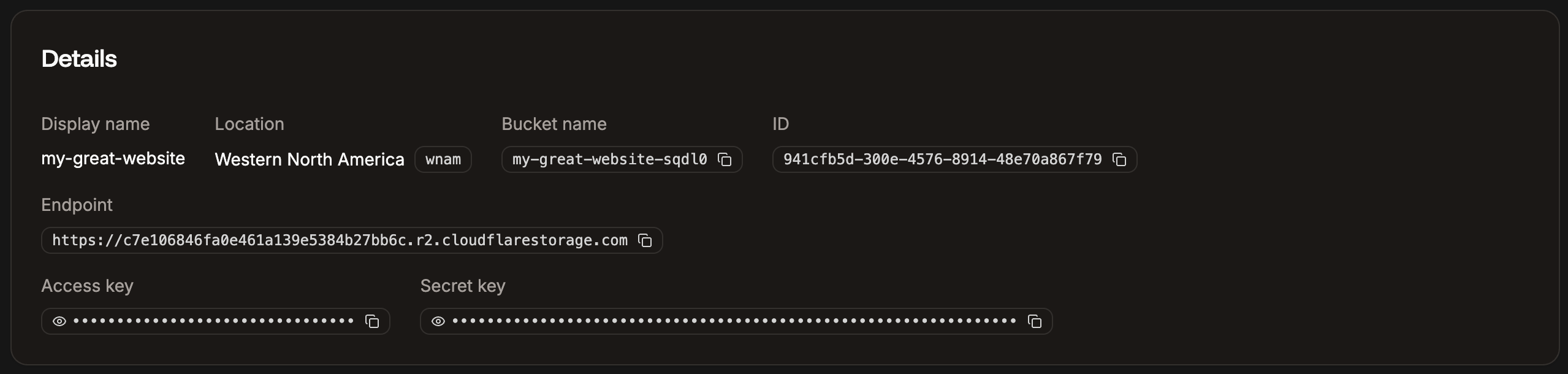Image resolution: width=1568 pixels, height=374 pixels.
Task: Copy the Cloudflare R2 endpoint URL
Action: coord(645,240)
